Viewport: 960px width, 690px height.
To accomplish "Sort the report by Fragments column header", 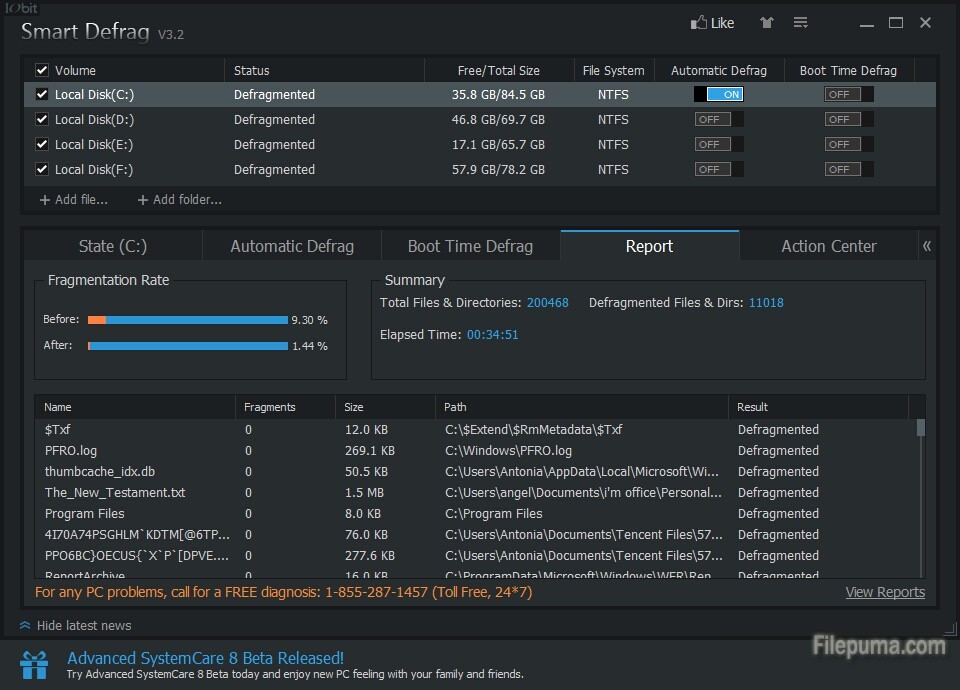I will [x=270, y=407].
